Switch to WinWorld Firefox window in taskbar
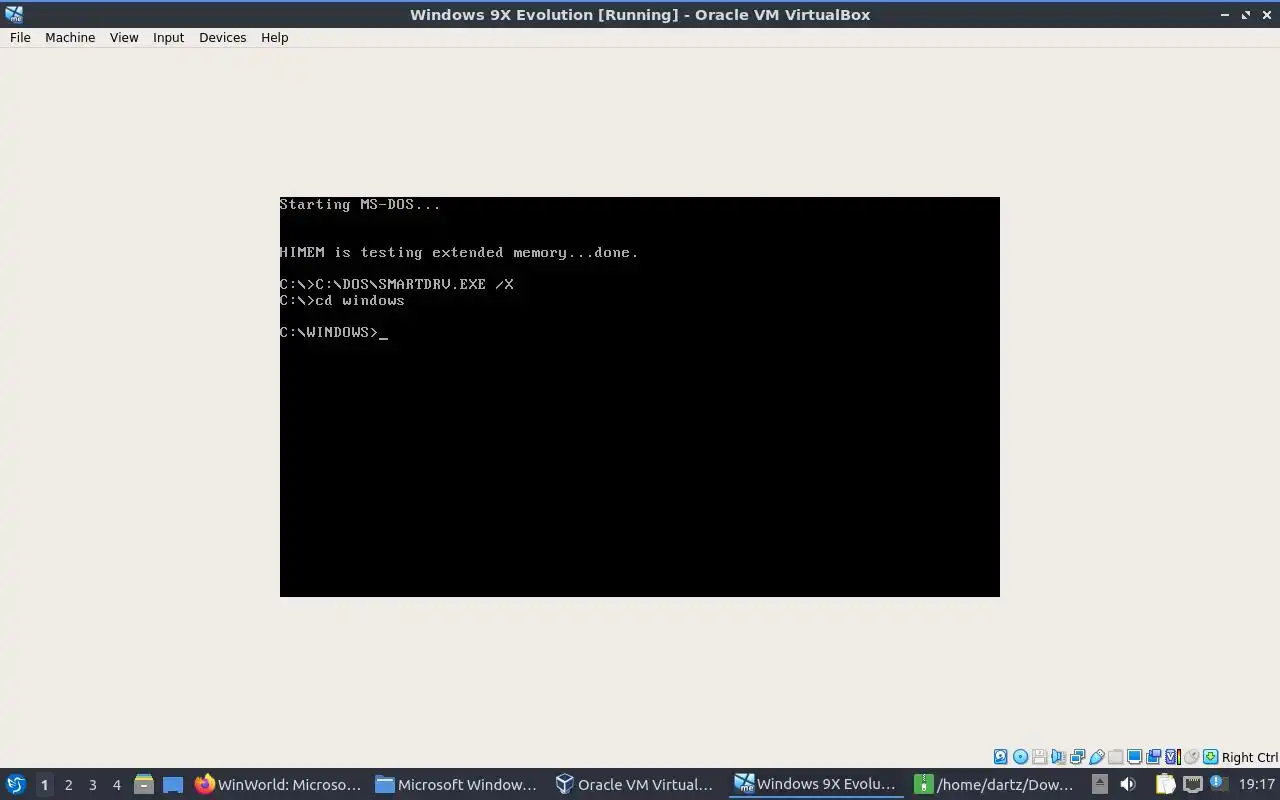1280x800 pixels. [x=278, y=784]
